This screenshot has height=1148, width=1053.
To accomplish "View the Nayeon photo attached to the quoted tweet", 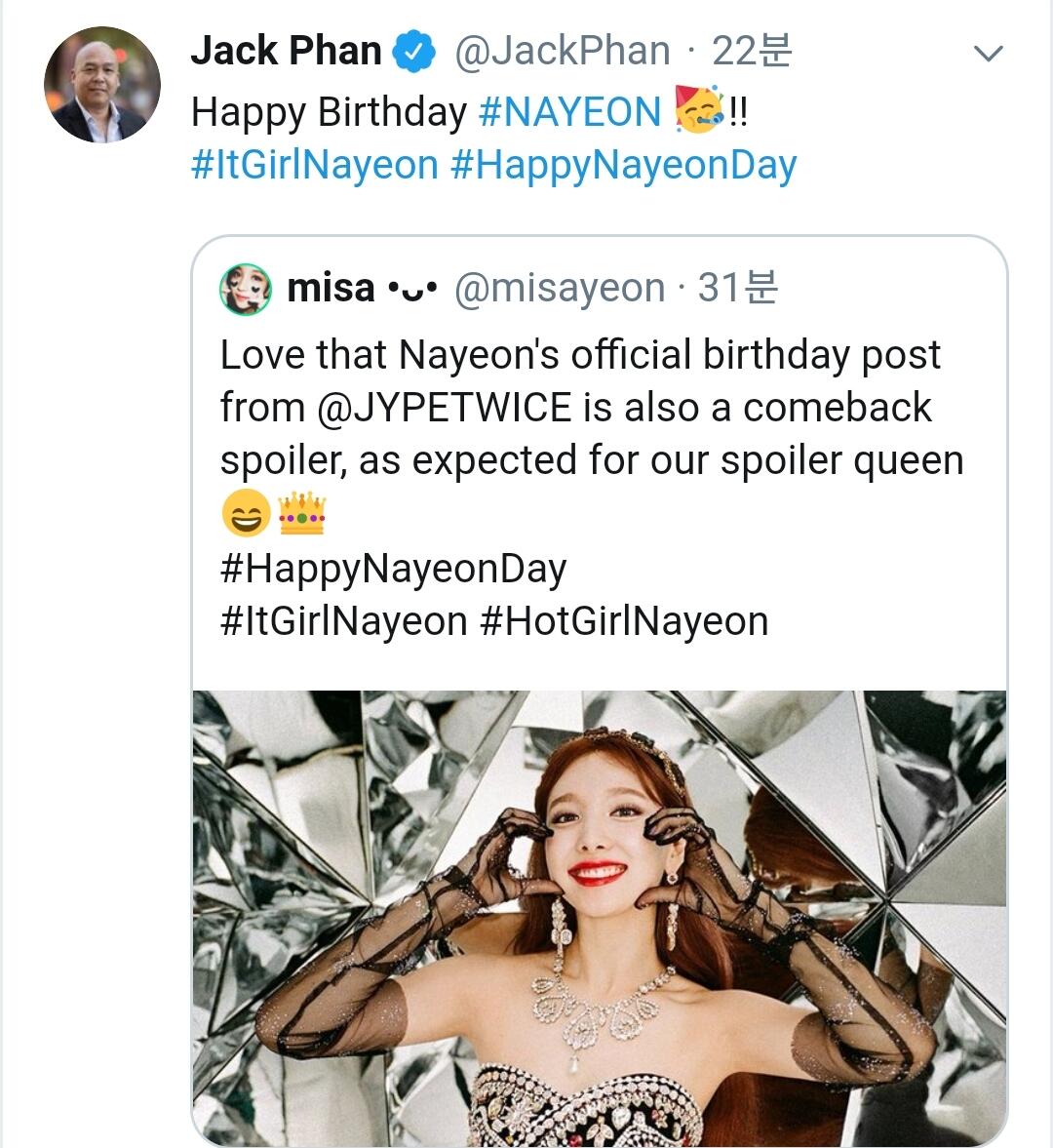I will coord(600,918).
